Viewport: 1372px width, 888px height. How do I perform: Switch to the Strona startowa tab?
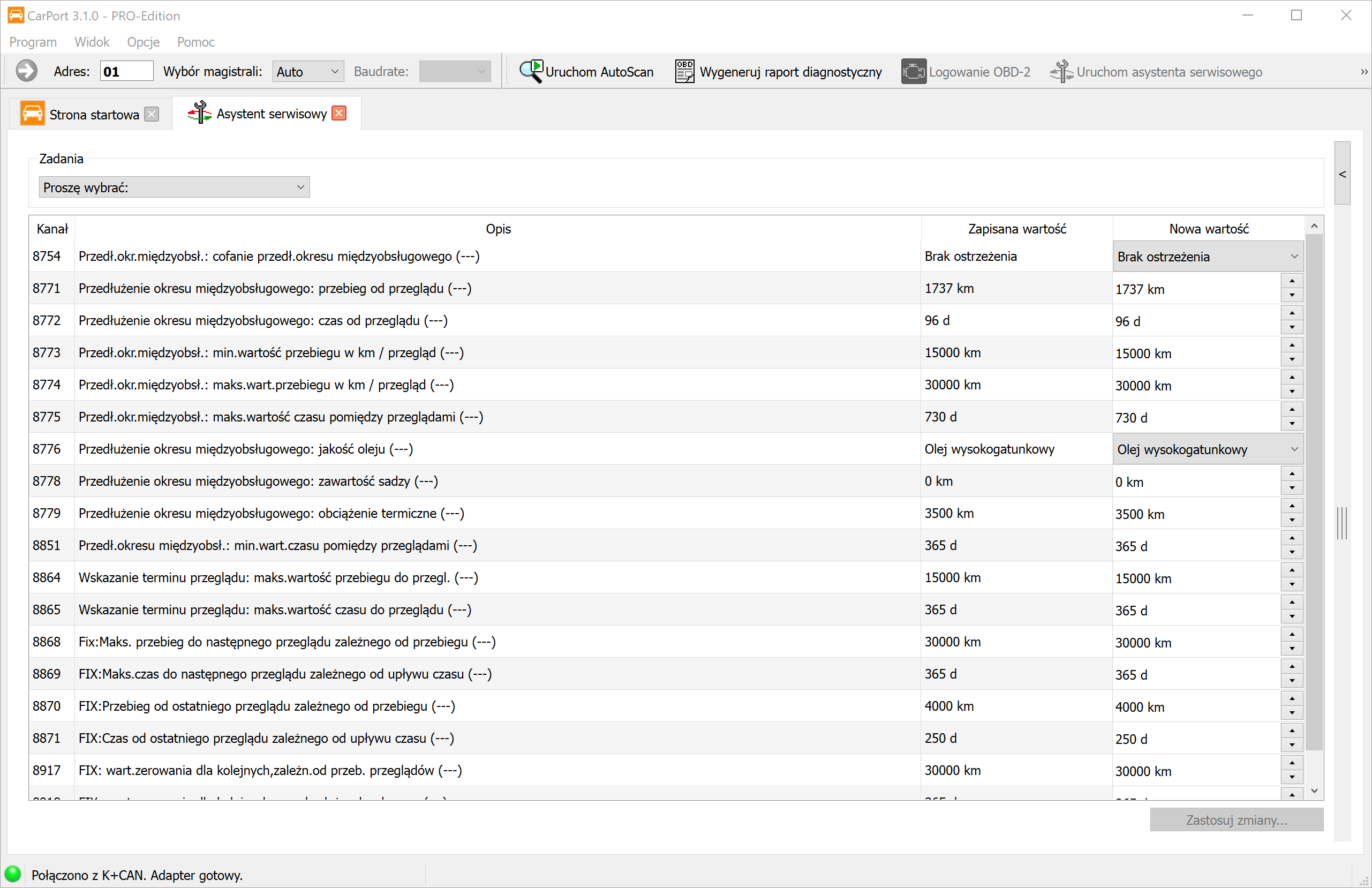coord(93,114)
